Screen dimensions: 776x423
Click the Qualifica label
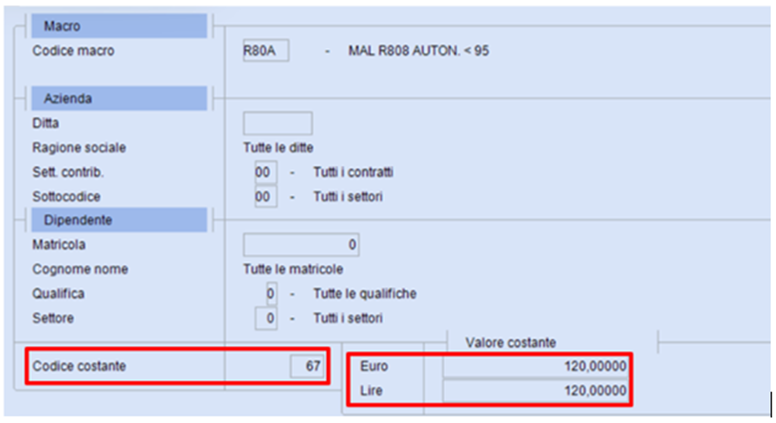[x=58, y=293]
